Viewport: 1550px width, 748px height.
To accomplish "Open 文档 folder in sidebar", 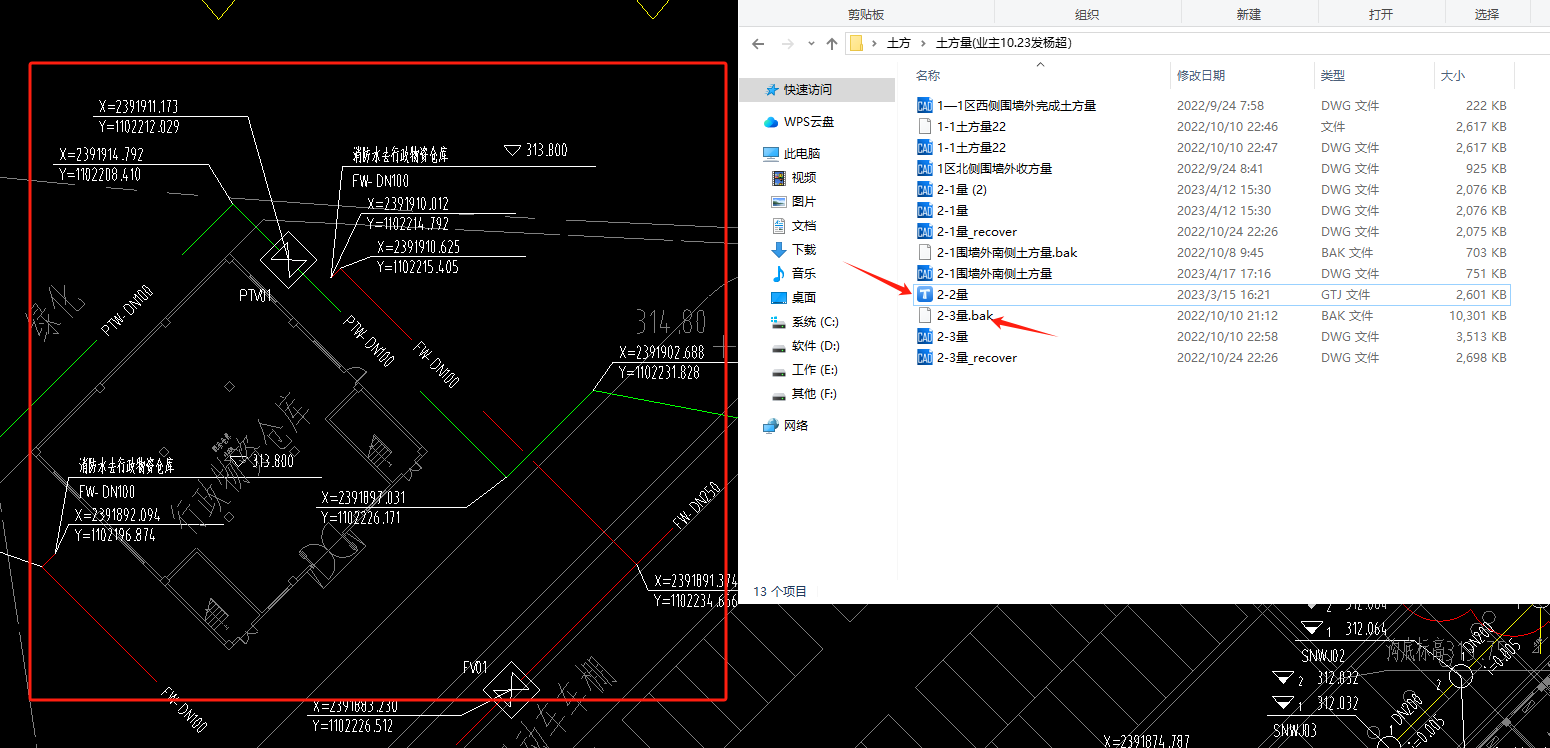I will pos(804,225).
